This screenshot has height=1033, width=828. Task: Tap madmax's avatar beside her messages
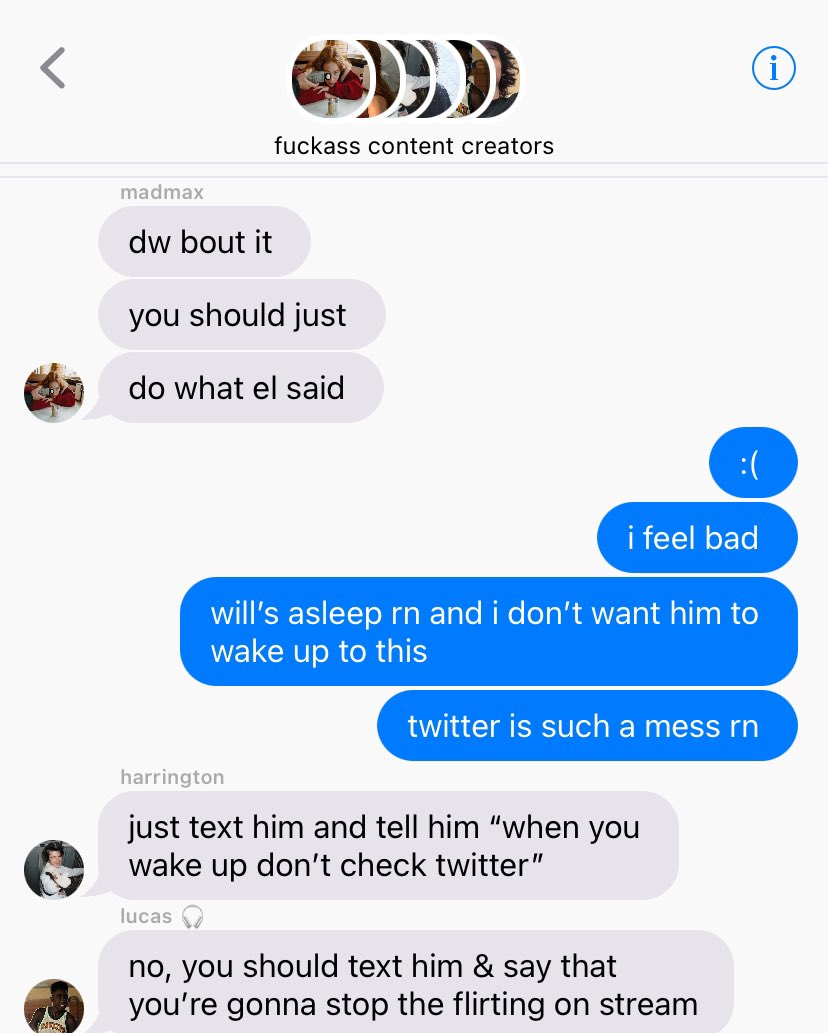(x=54, y=393)
